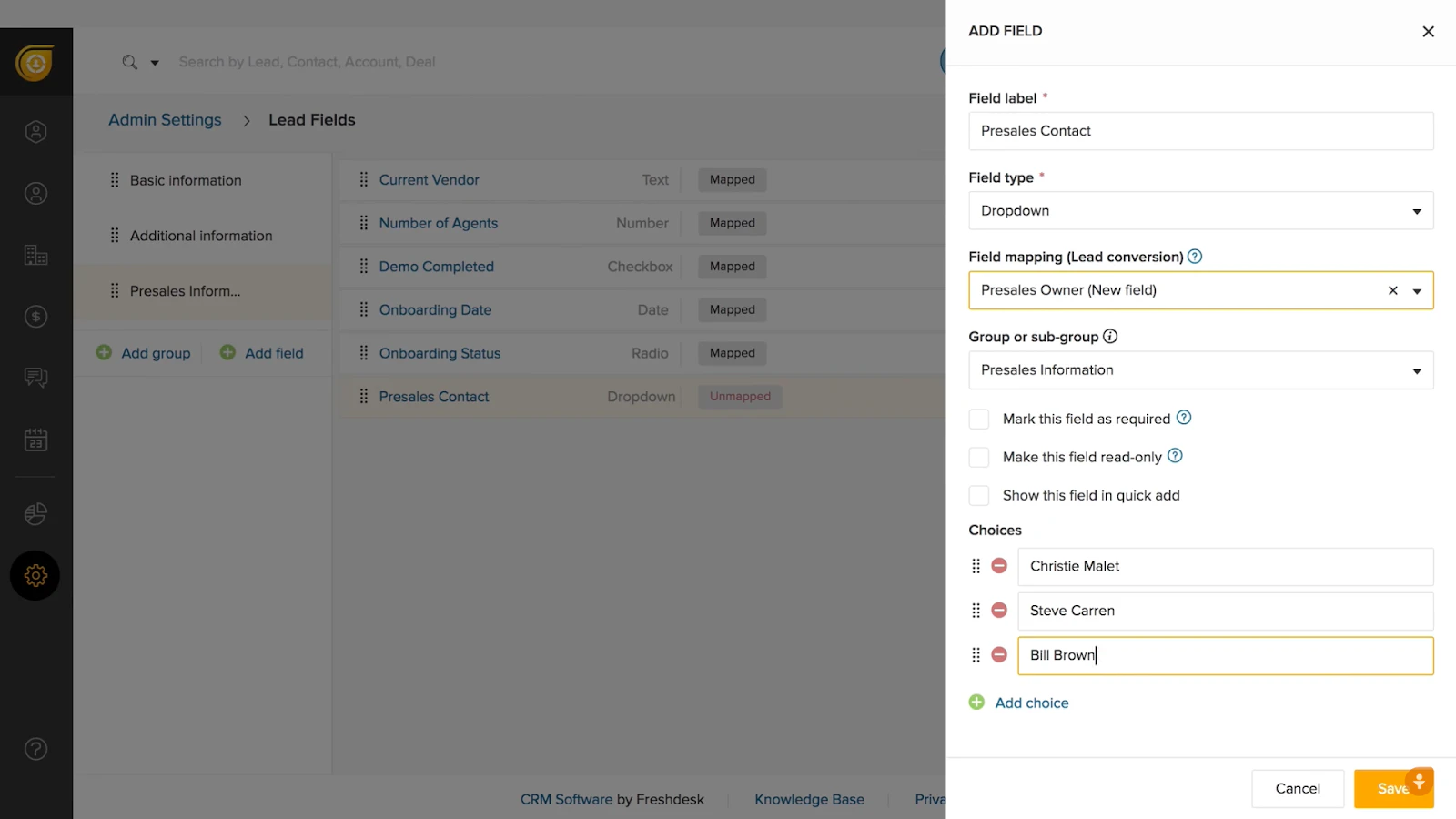Screen dimensions: 1456x819
Task: Open the Group or sub-group dropdown
Action: click(x=1201, y=370)
